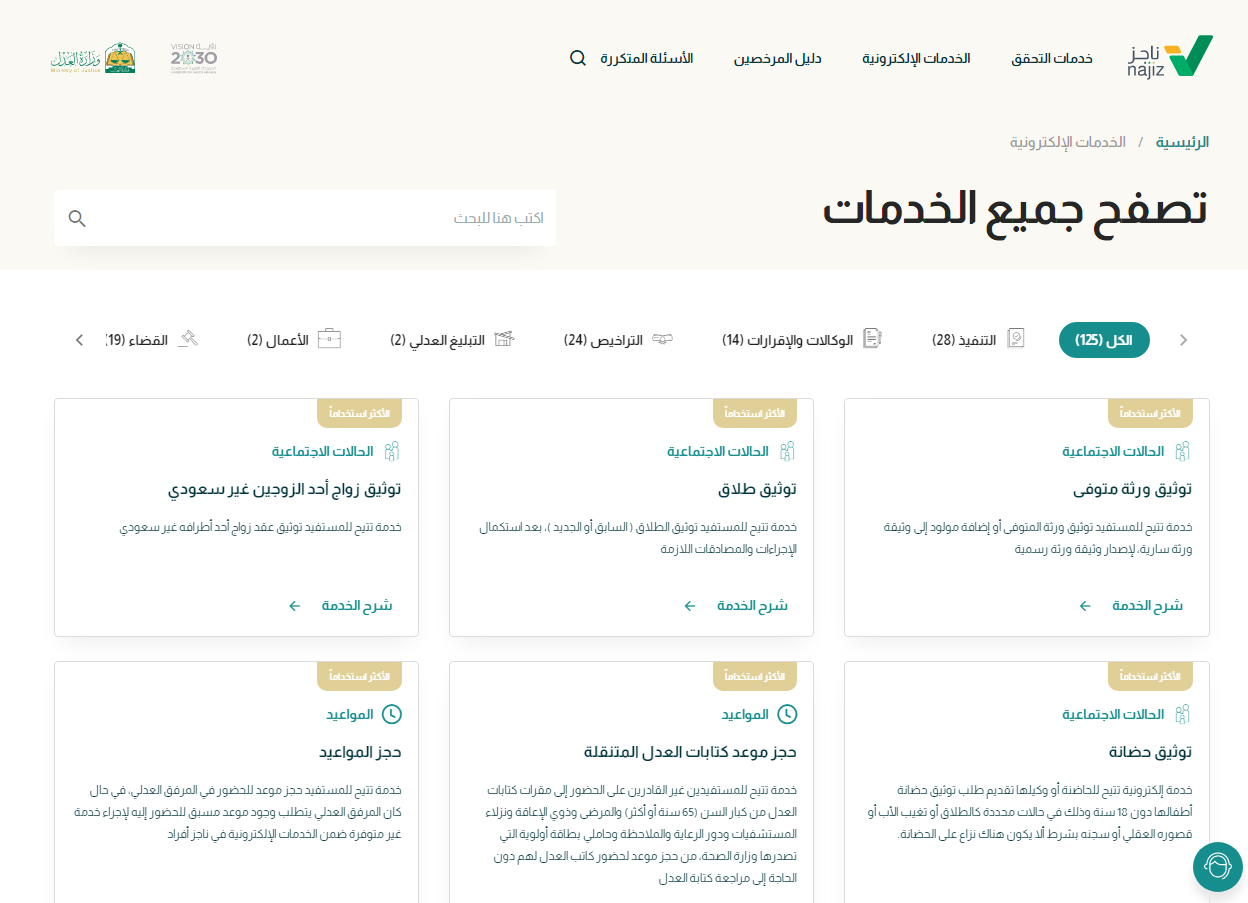Click arrow beside شرح الخدمة on توثيق زواج card
This screenshot has height=903, width=1248.
[x=294, y=606]
